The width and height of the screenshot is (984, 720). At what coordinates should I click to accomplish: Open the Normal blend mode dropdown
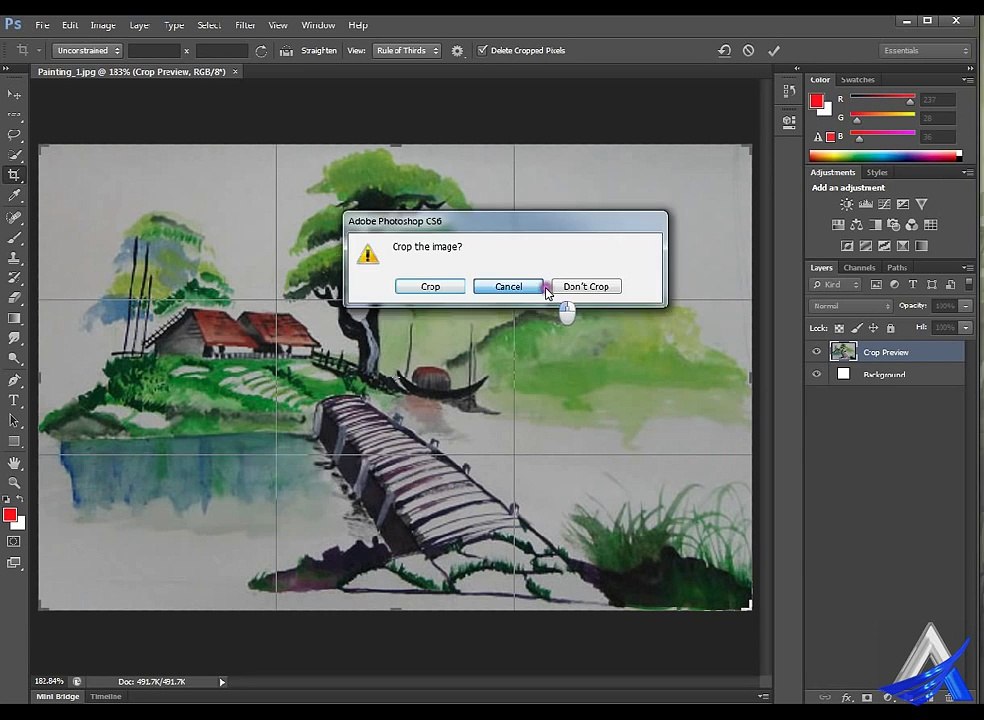coord(850,306)
